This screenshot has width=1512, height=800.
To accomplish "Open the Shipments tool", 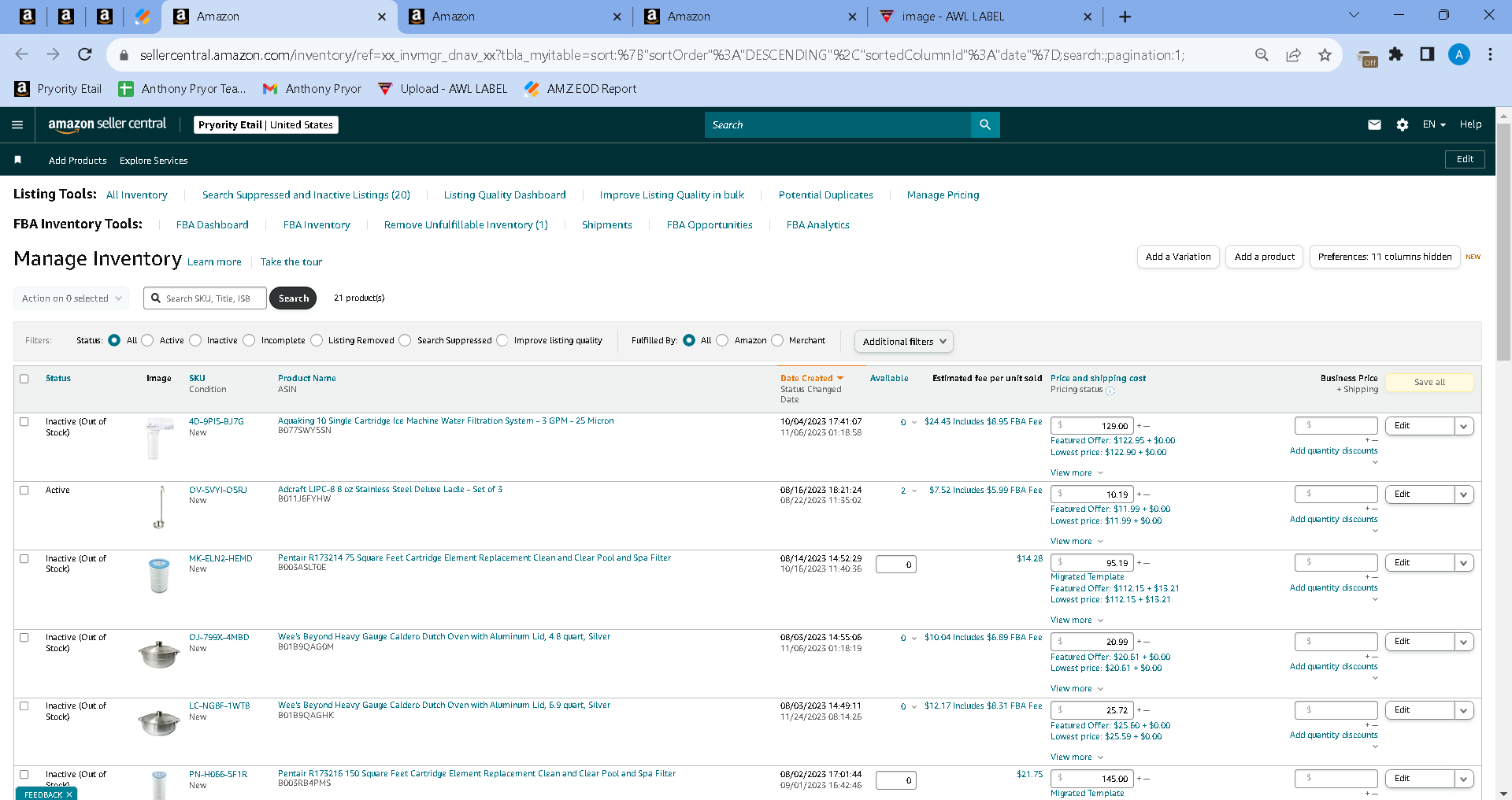I will coord(607,225).
